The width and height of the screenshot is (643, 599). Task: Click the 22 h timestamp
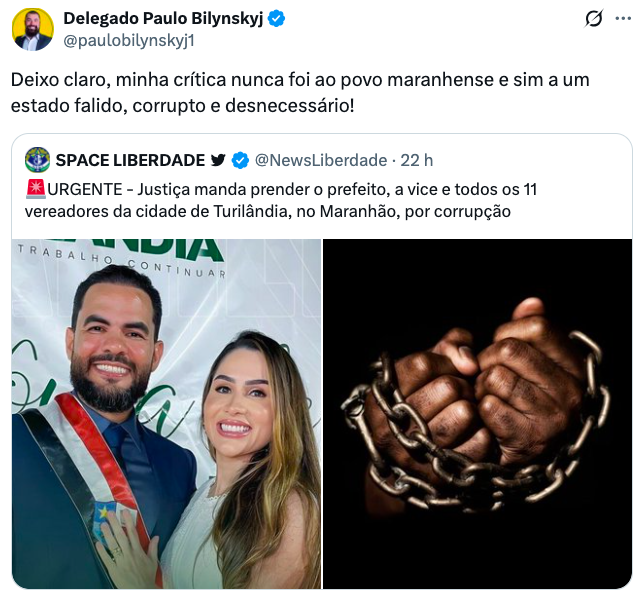[417, 160]
